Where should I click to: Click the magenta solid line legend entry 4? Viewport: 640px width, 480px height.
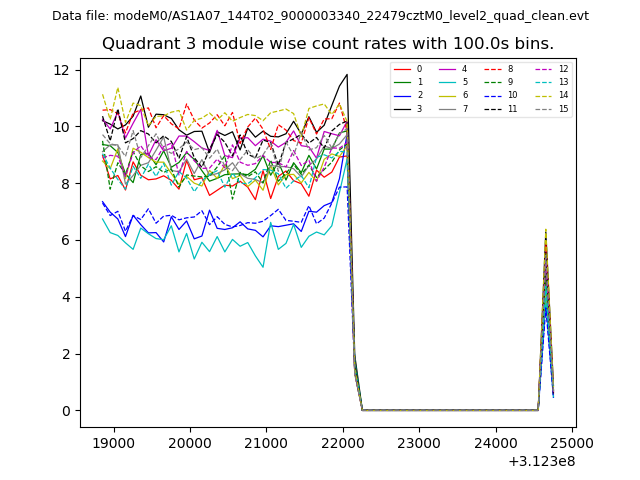coord(452,69)
